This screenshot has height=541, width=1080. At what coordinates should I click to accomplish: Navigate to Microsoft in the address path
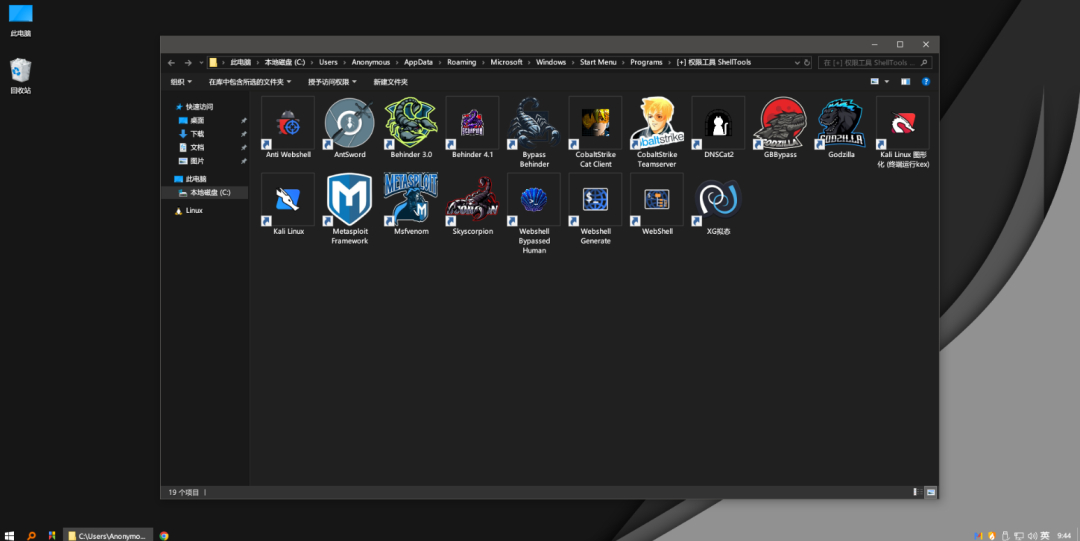[x=506, y=62]
